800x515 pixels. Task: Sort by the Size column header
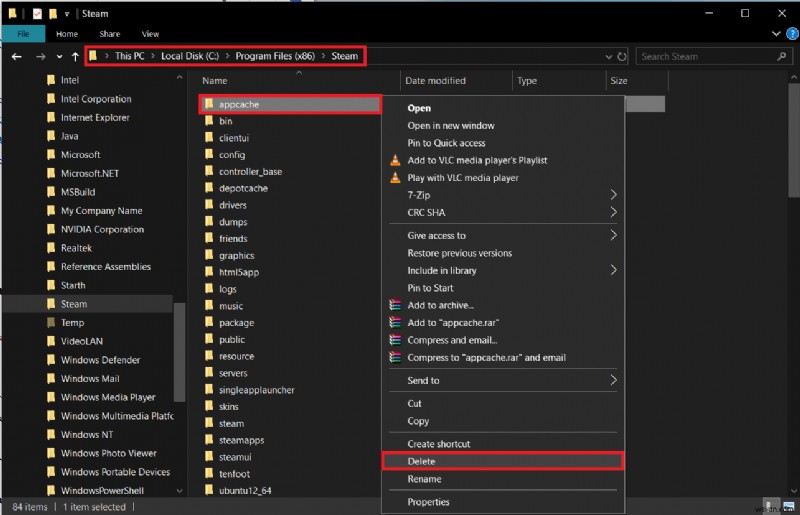619,81
